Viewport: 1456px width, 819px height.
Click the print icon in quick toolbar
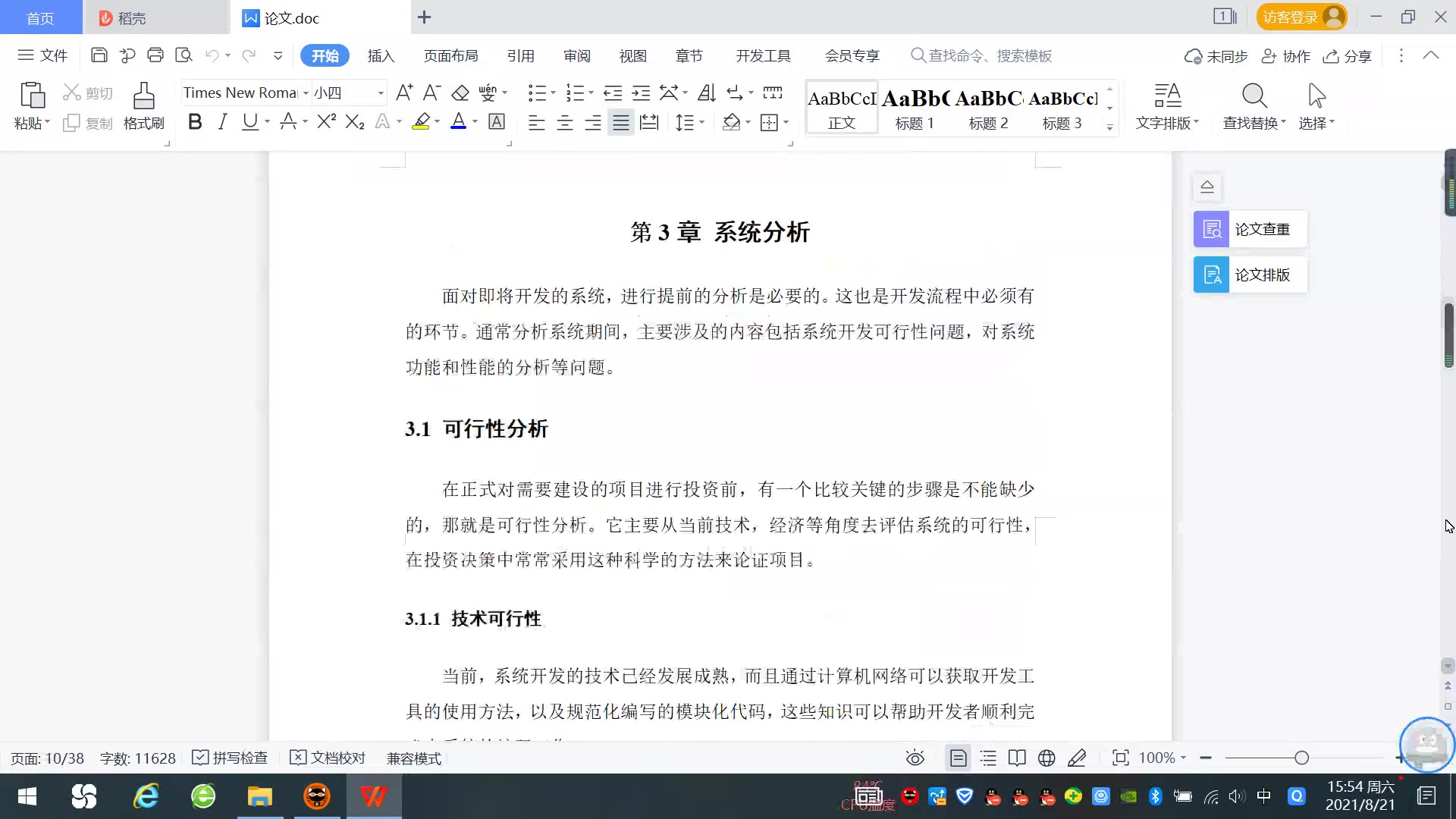click(x=155, y=55)
